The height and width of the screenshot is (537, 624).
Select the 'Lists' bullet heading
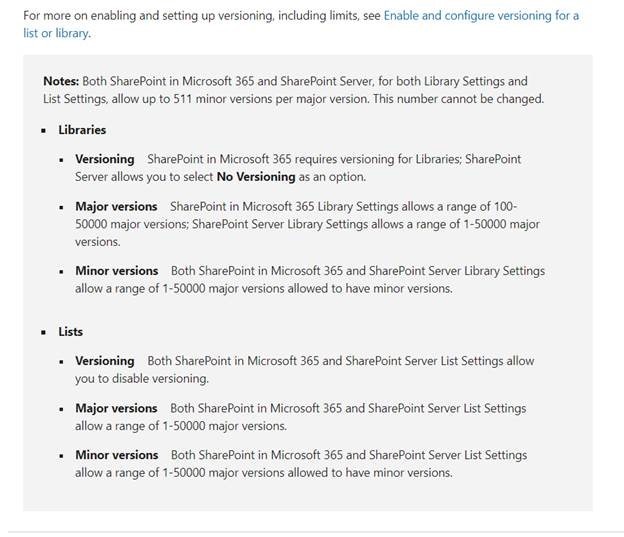pos(70,332)
